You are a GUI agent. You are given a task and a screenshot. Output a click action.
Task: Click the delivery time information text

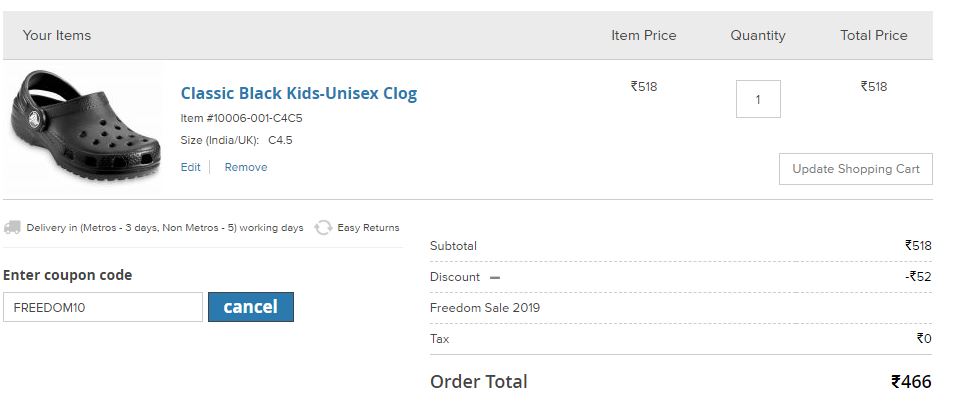[165, 228]
